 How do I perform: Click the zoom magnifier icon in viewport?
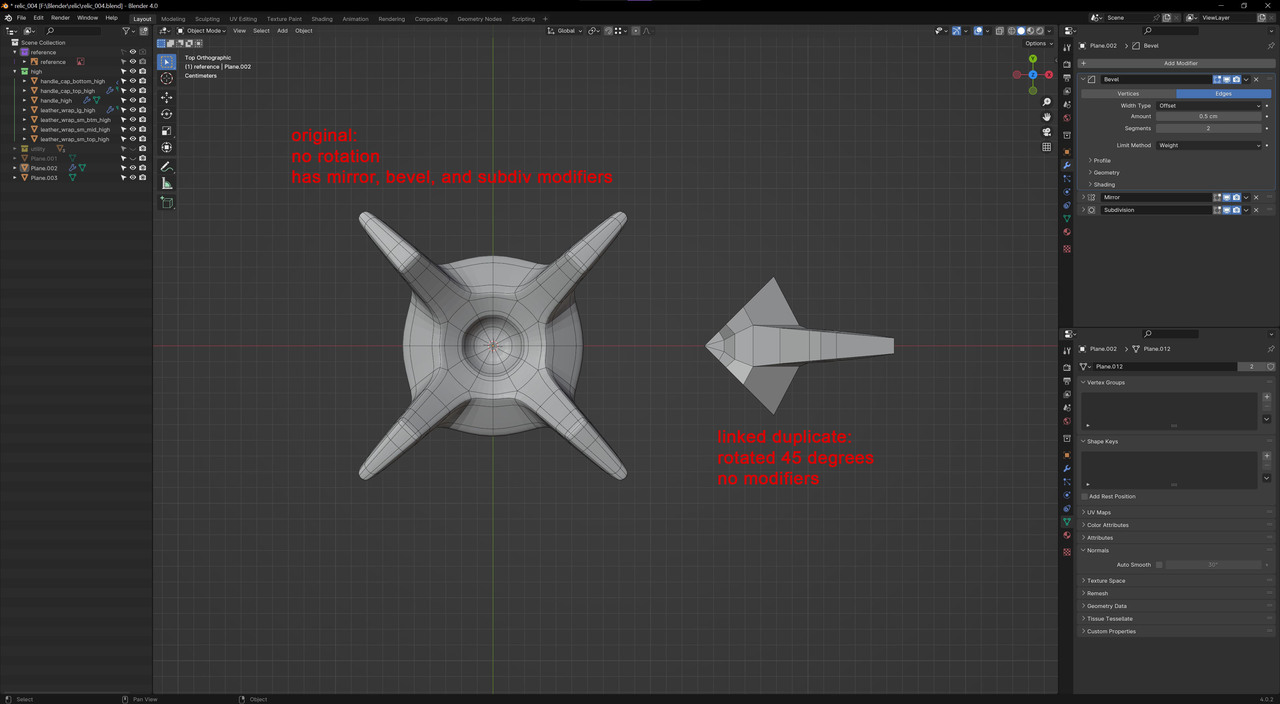1047,102
